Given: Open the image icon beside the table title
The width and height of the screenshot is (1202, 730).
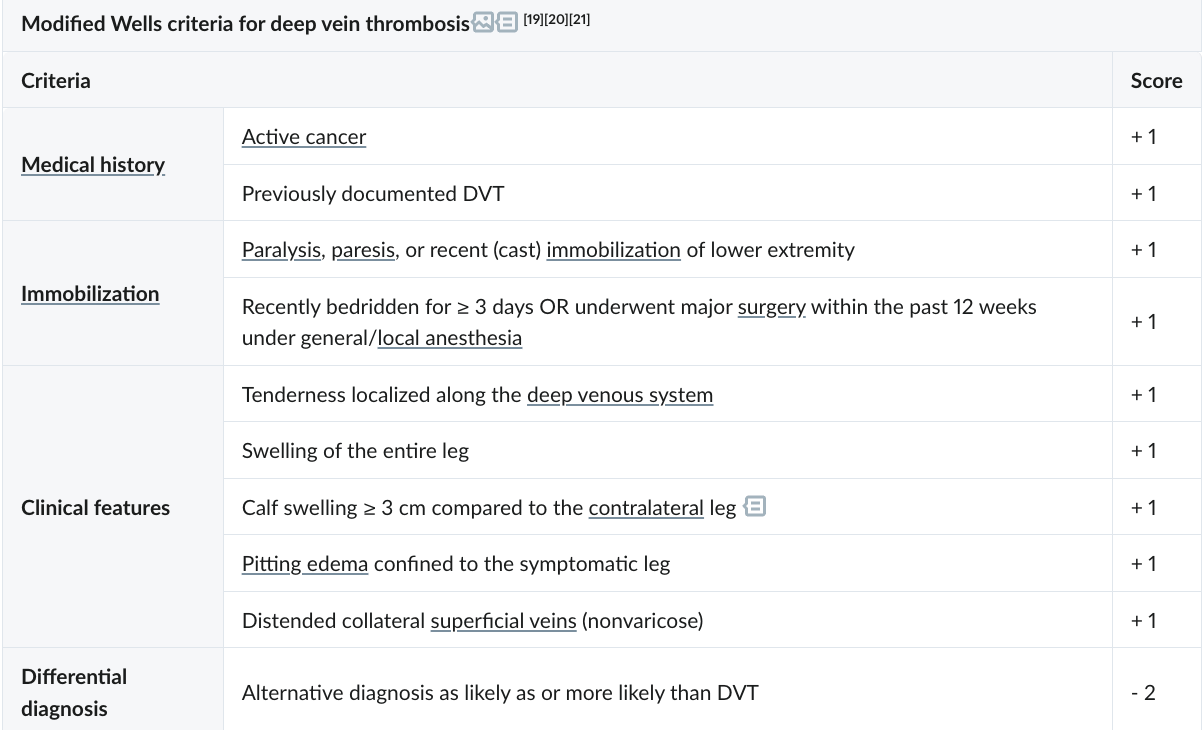Looking at the screenshot, I should [x=483, y=23].
